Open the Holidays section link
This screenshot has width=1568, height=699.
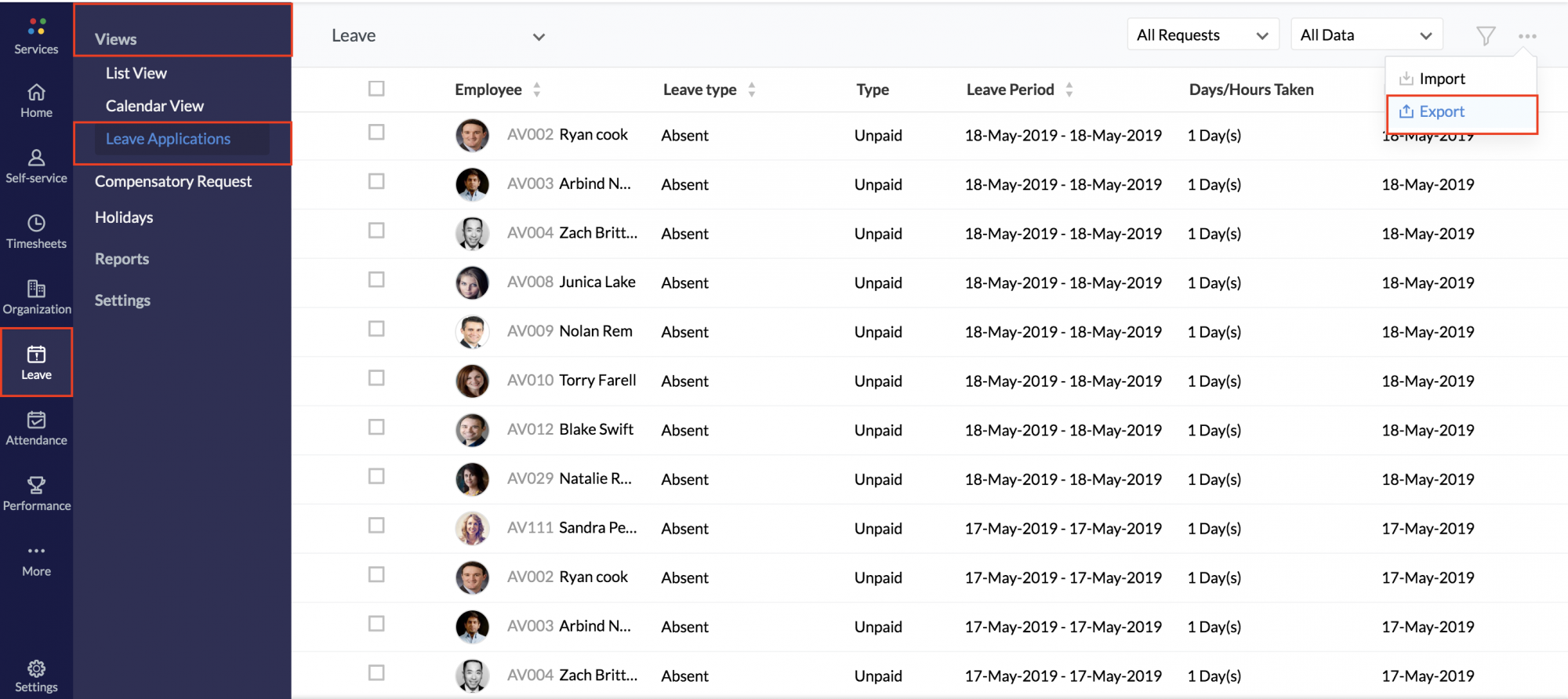pyautogui.click(x=124, y=217)
